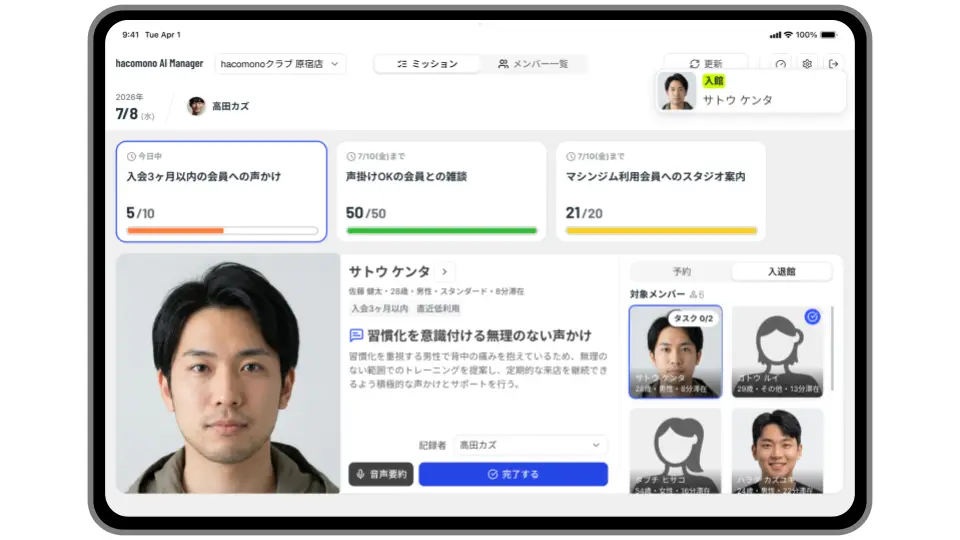Switch to the 入退館 tab

pos(781,271)
